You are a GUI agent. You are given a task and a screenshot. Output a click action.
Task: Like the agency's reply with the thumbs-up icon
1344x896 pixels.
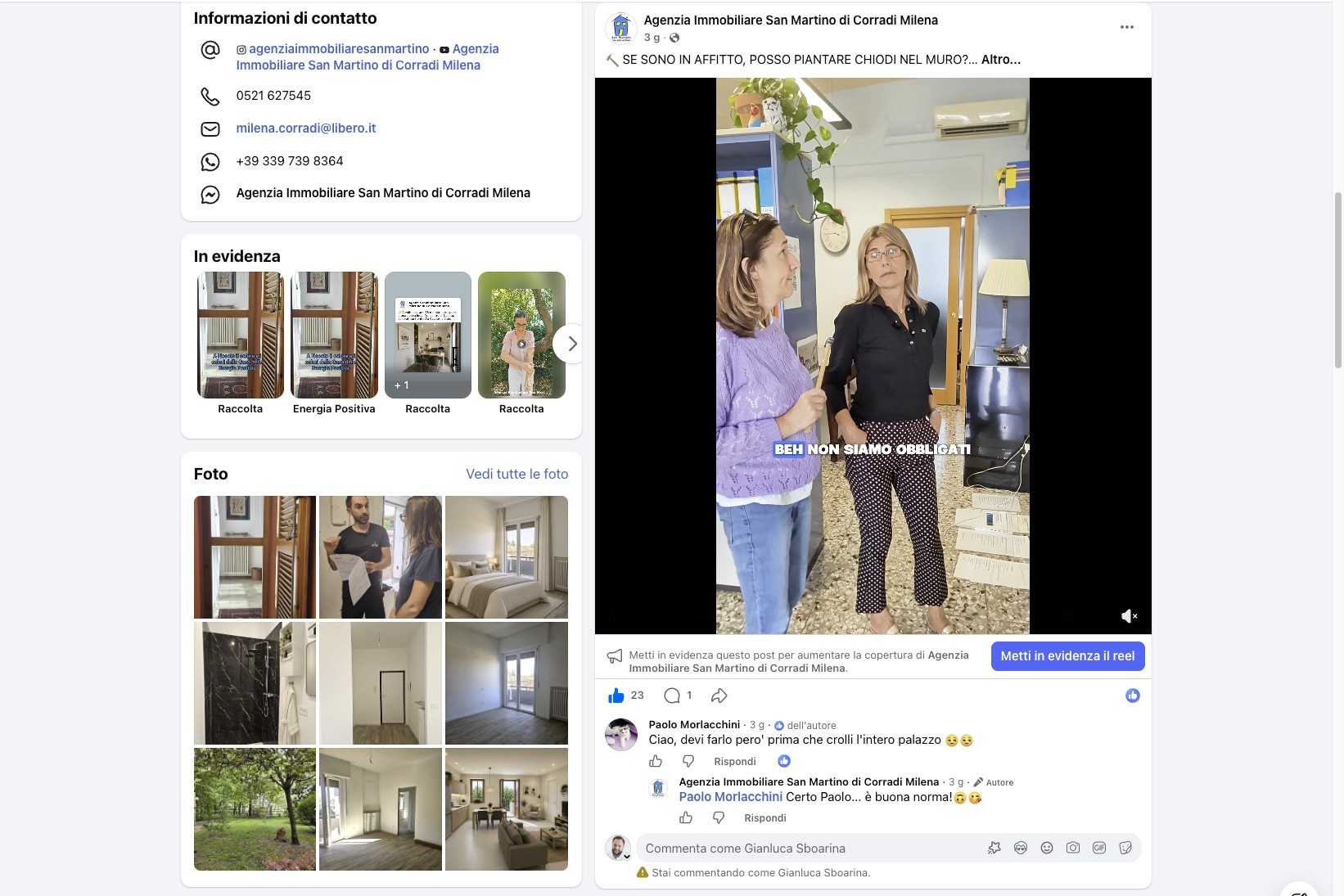coord(686,817)
